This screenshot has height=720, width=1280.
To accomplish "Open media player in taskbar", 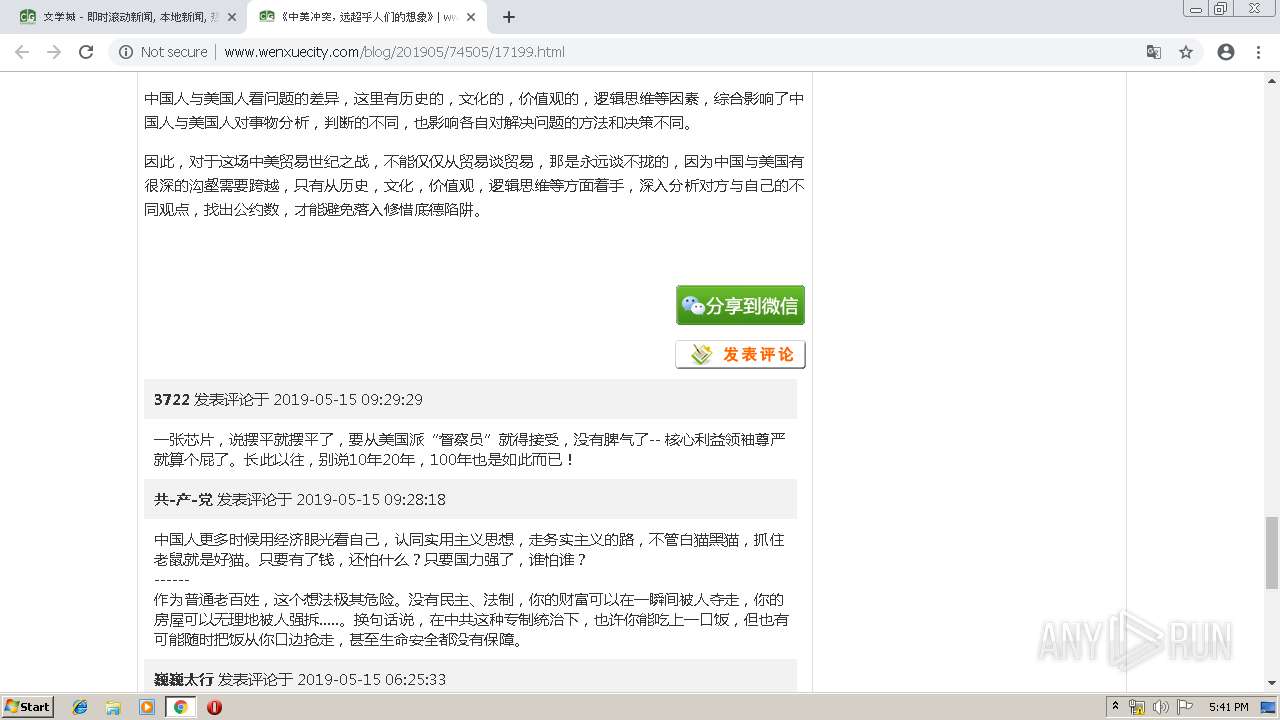I will [147, 707].
